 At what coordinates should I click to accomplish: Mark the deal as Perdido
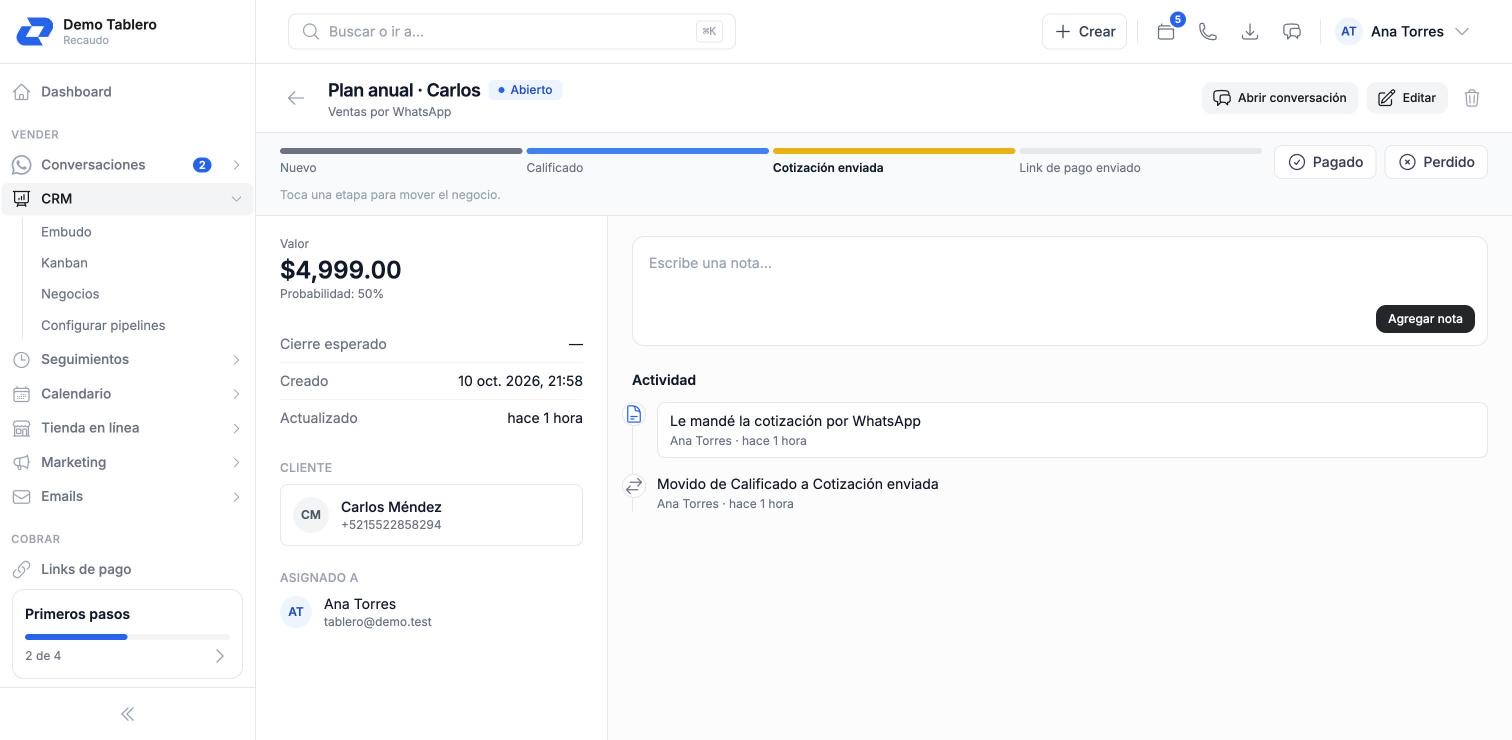pyautogui.click(x=1436, y=162)
